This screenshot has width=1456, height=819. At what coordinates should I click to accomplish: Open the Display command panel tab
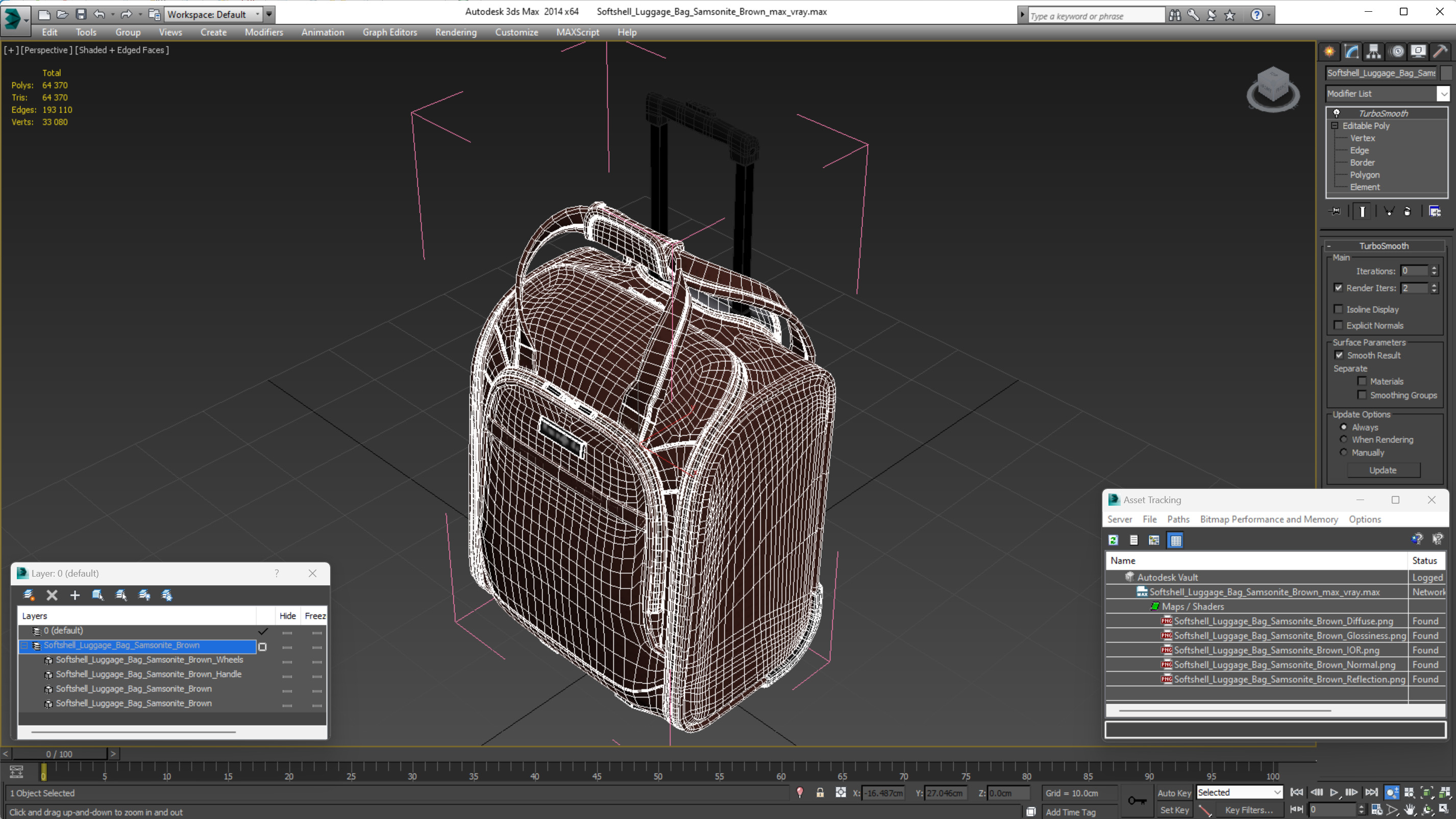[1418, 52]
